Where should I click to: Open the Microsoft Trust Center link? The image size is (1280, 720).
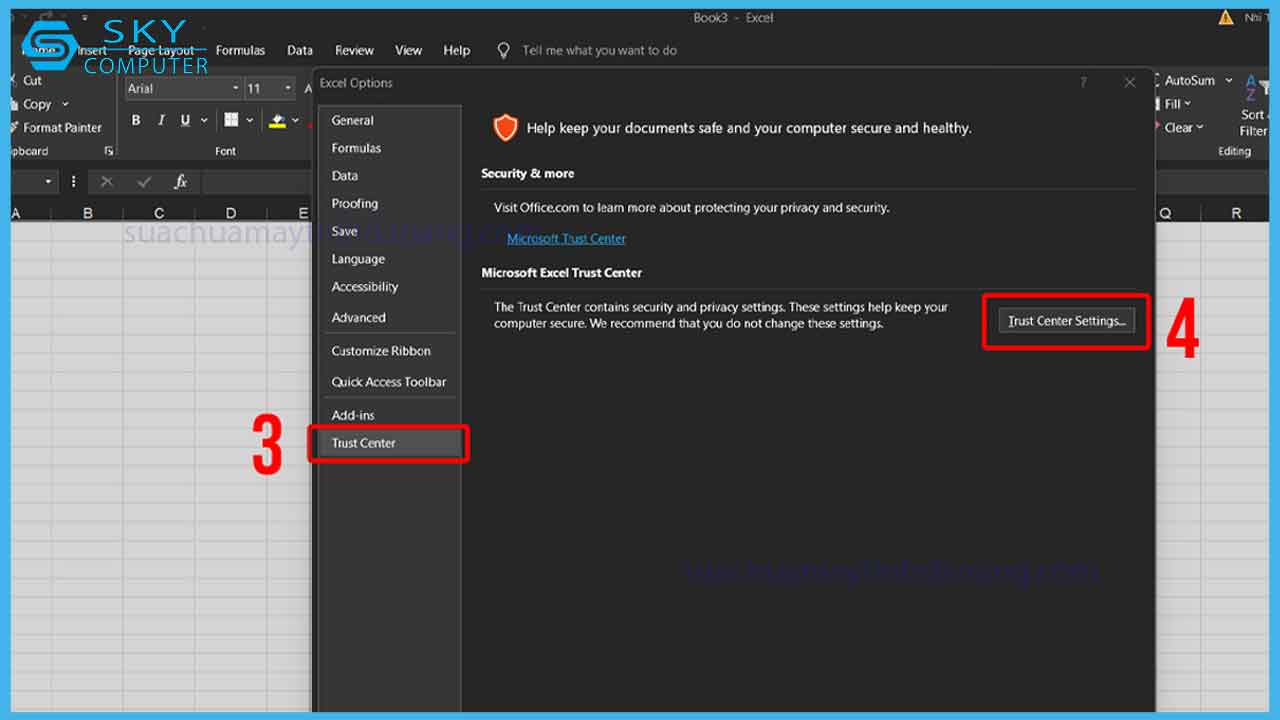click(566, 238)
